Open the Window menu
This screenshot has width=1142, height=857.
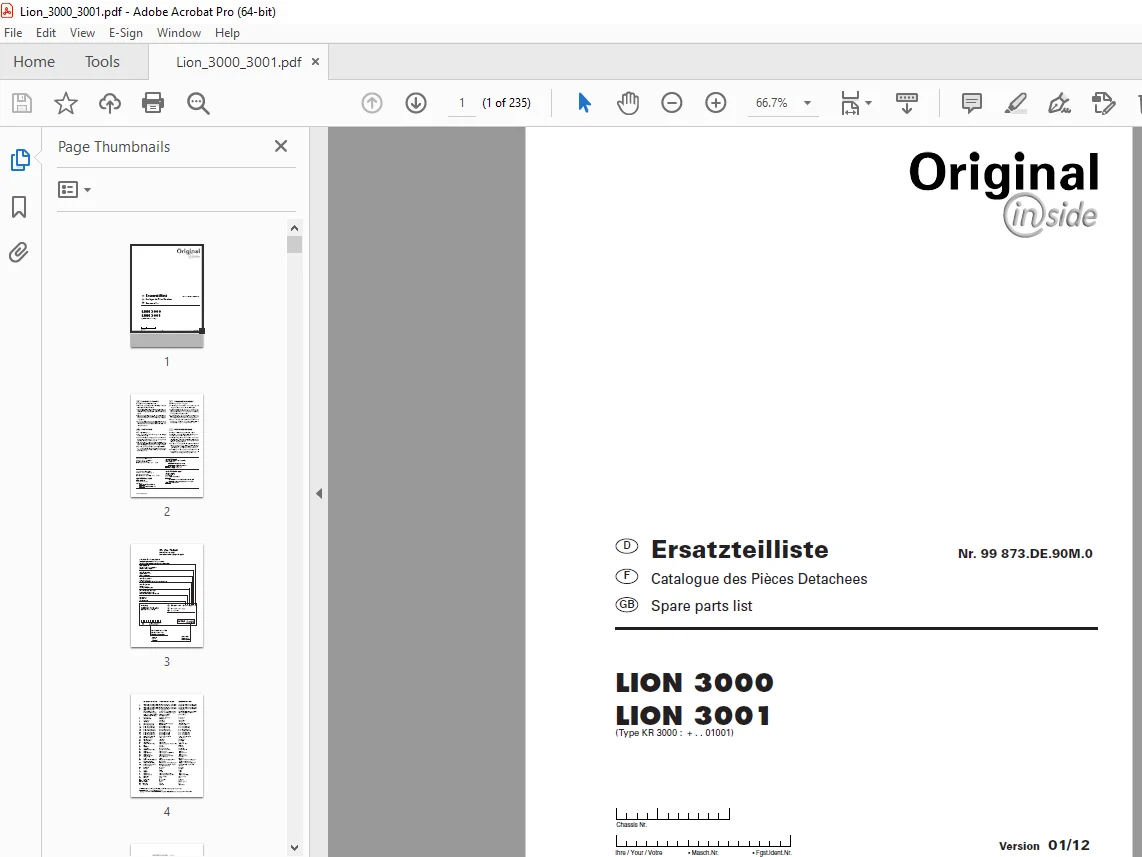click(x=178, y=33)
